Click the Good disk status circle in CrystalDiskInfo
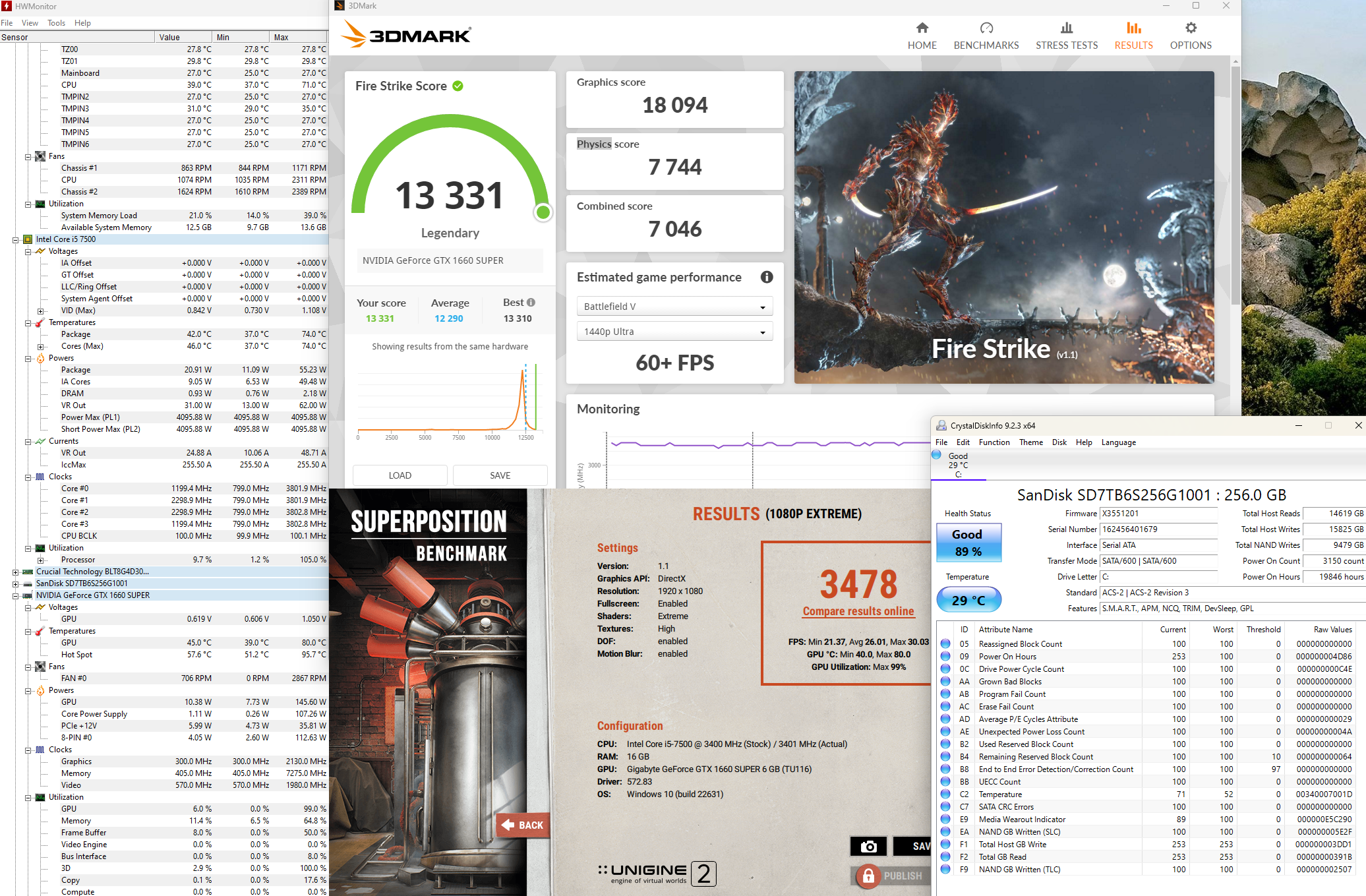Viewport: 1366px width, 896px height. click(937, 455)
